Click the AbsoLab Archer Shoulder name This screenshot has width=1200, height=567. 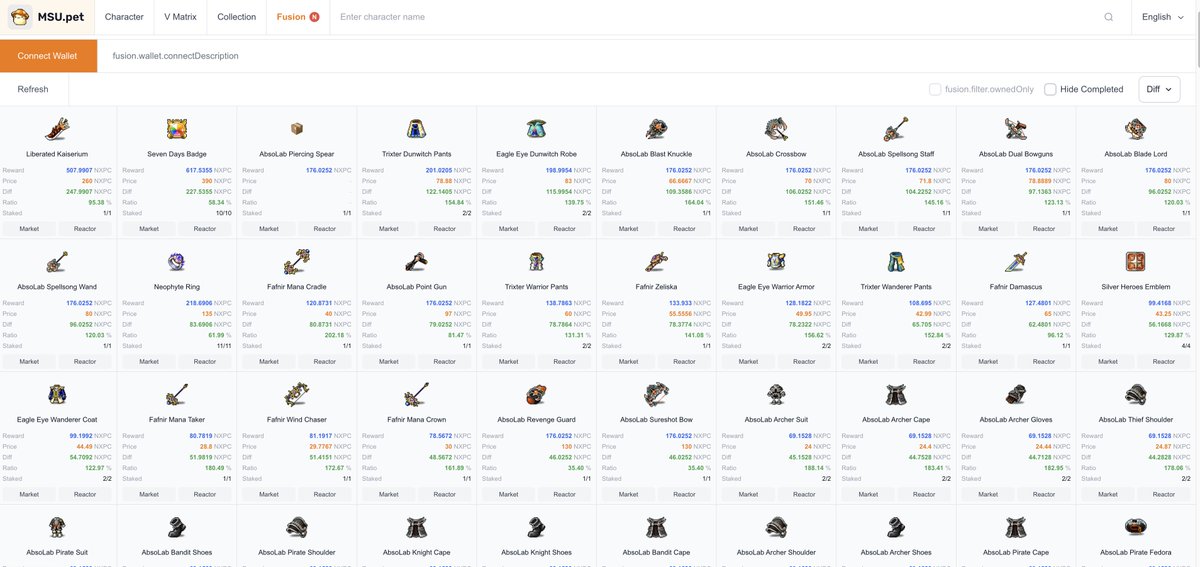pos(776,552)
